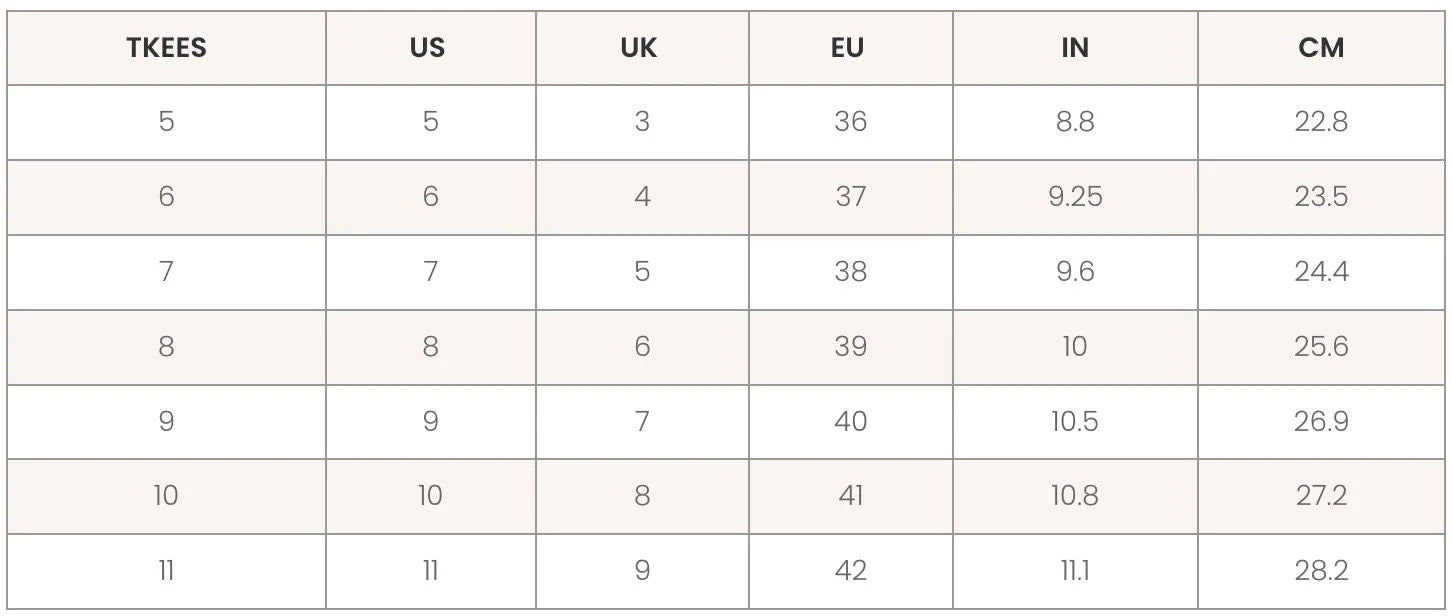Select the 27.2 cm cell
Viewport: 1452px width, 616px height.
click(x=1321, y=496)
